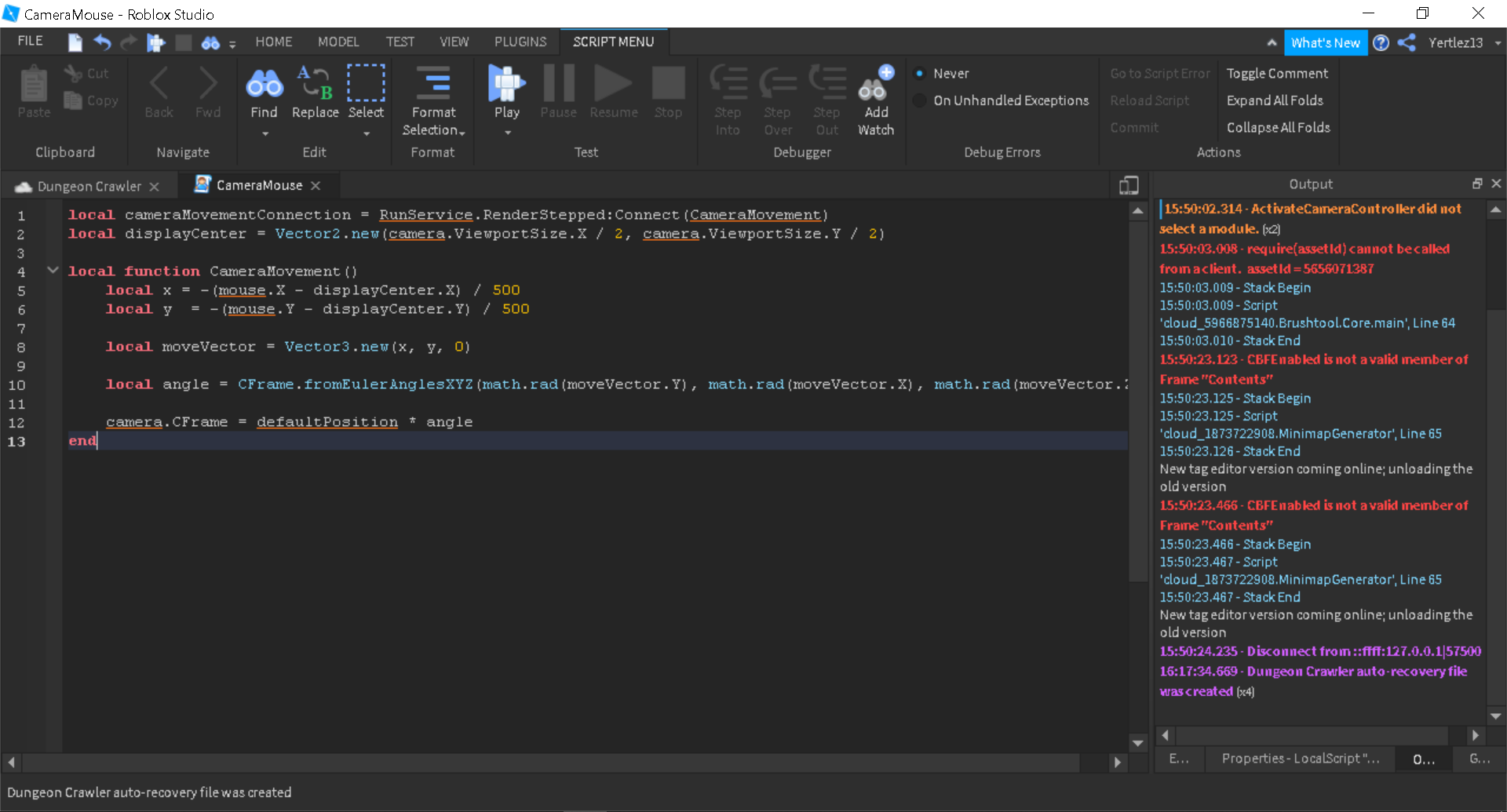The image size is (1507, 812).
Task: Click the share icon beside help
Action: point(1407,42)
